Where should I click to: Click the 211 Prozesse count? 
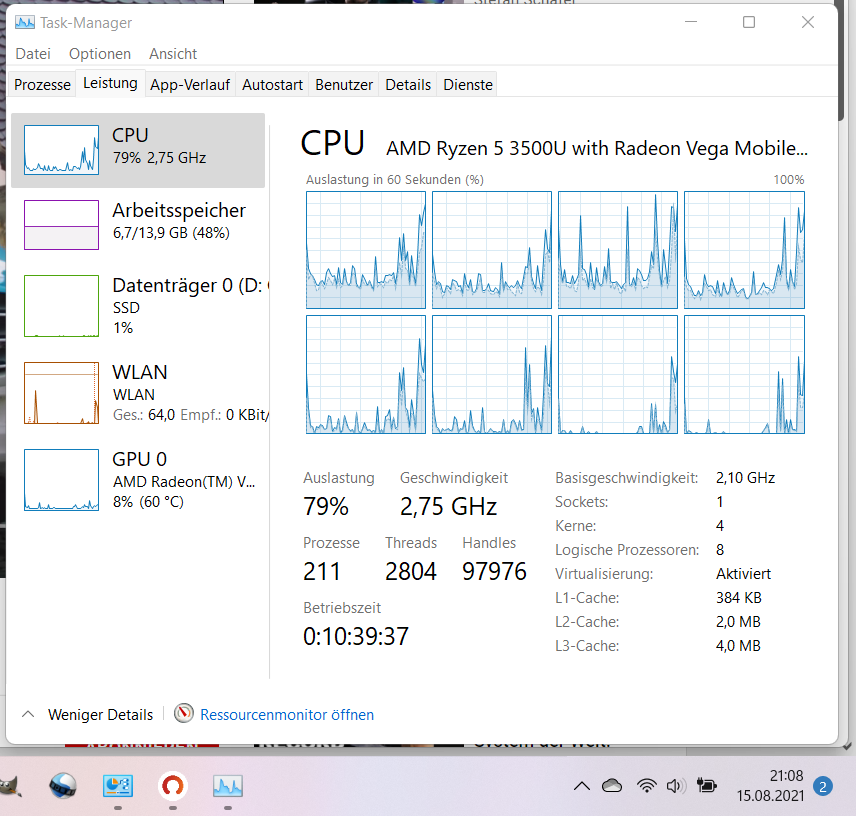pyautogui.click(x=322, y=571)
